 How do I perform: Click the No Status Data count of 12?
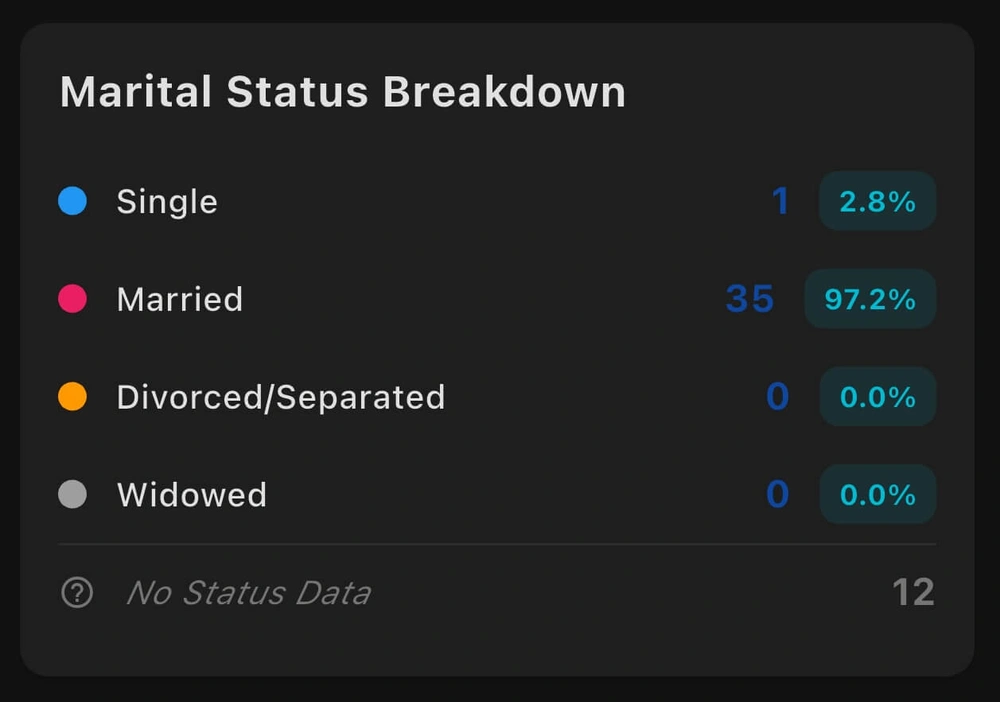913,592
